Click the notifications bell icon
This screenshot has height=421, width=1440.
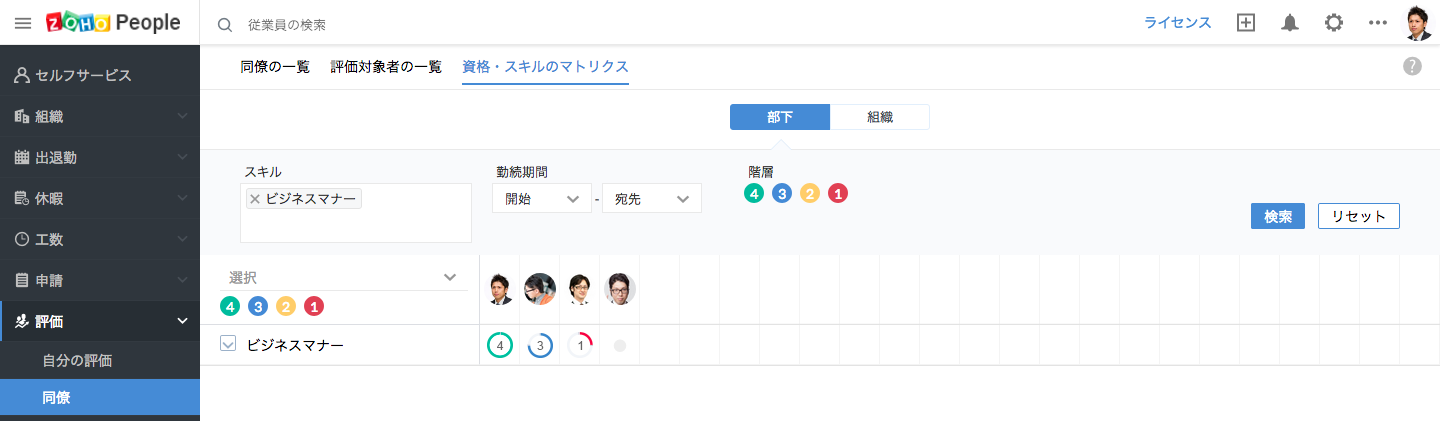[1290, 23]
